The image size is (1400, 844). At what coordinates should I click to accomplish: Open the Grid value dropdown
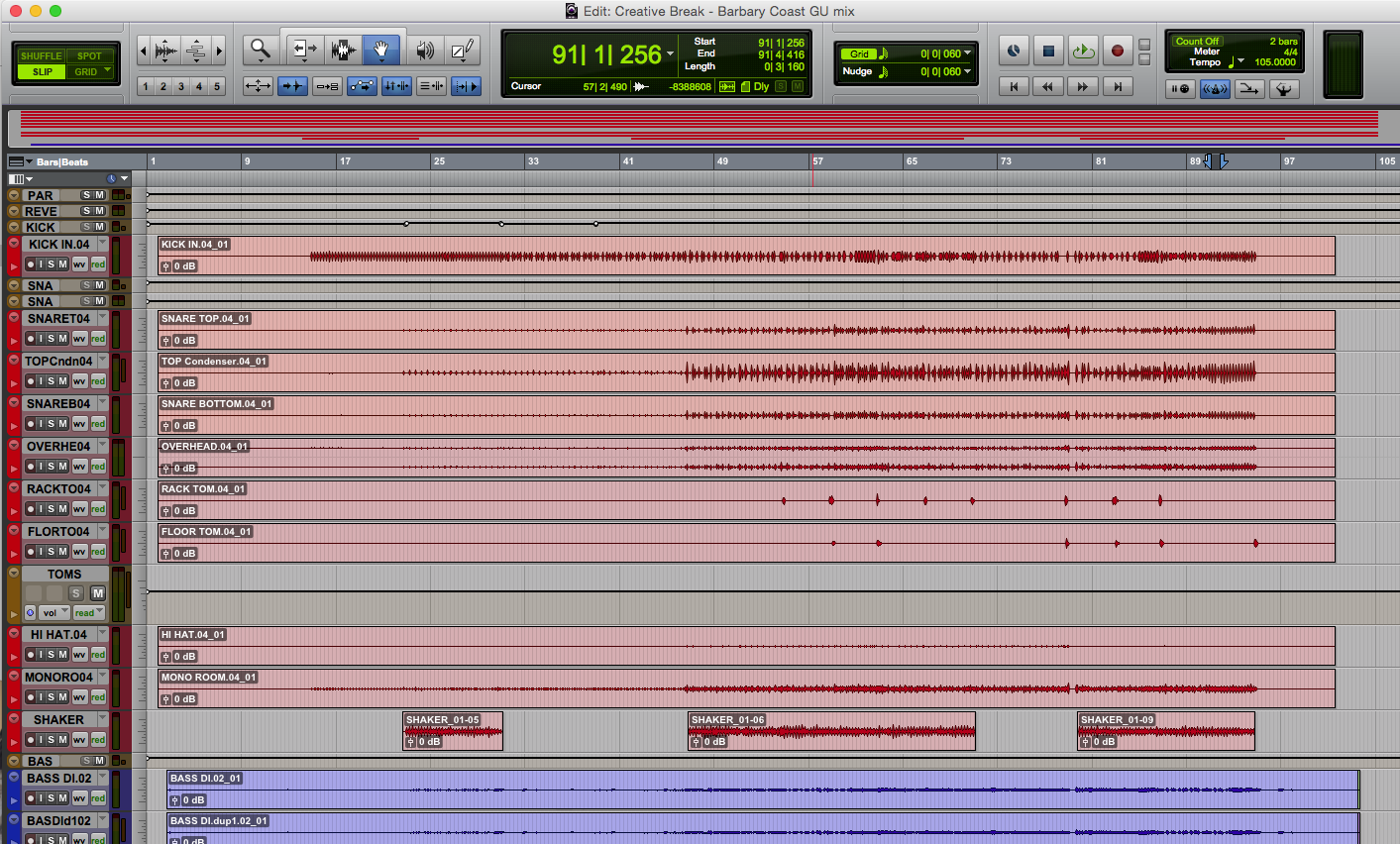coord(968,53)
